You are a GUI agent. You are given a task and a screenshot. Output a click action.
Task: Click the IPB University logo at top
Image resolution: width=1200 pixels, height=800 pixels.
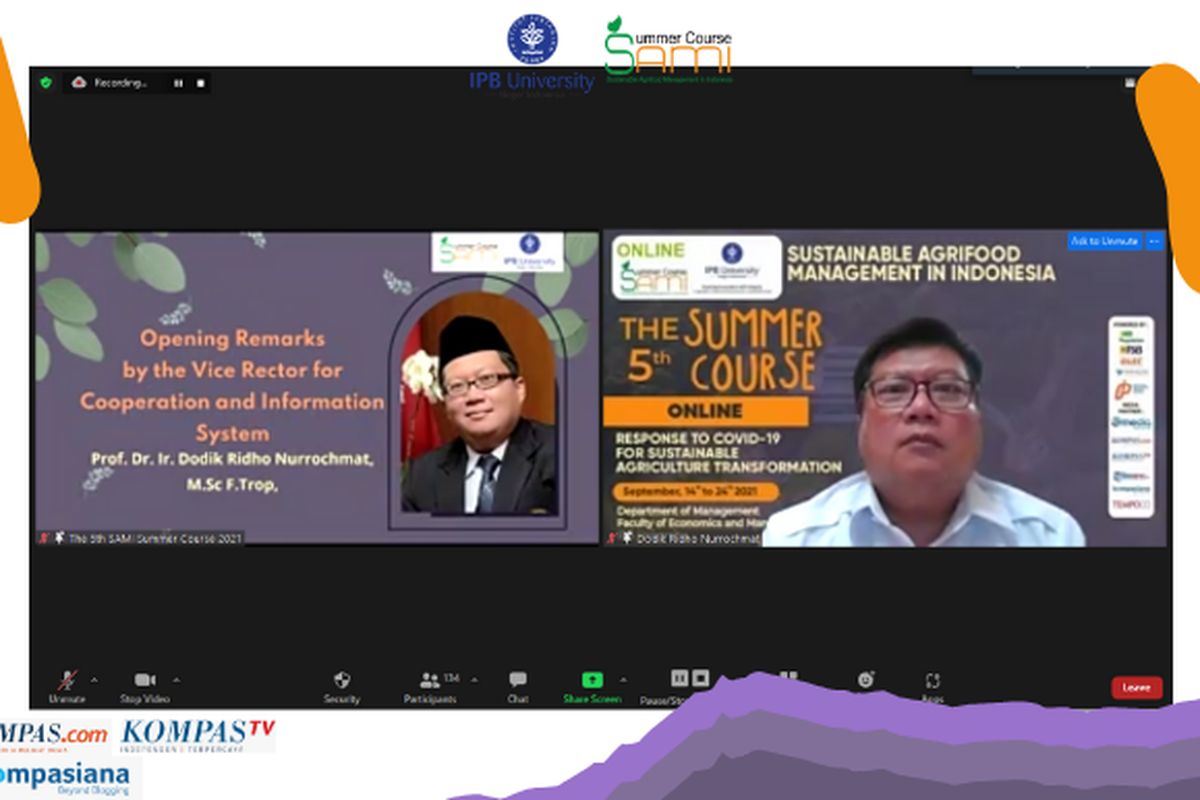[x=532, y=54]
